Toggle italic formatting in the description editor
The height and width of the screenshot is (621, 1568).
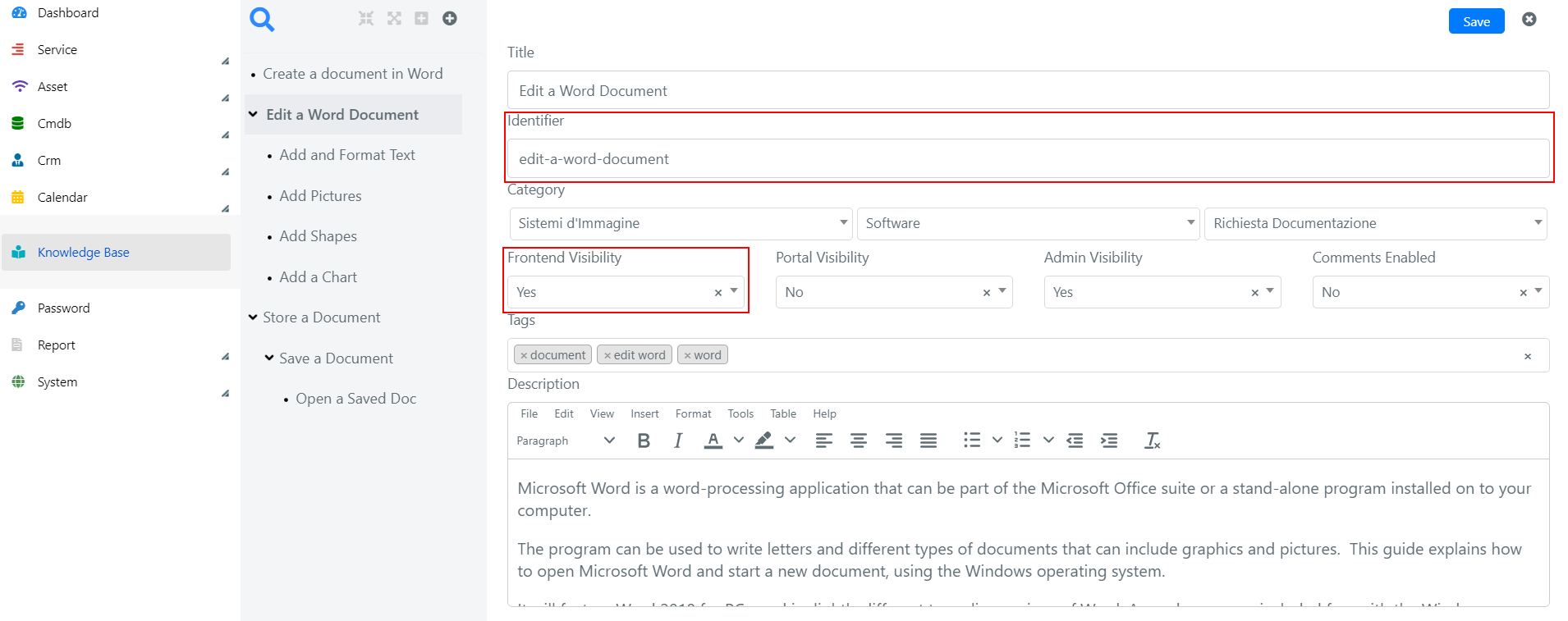coord(678,441)
